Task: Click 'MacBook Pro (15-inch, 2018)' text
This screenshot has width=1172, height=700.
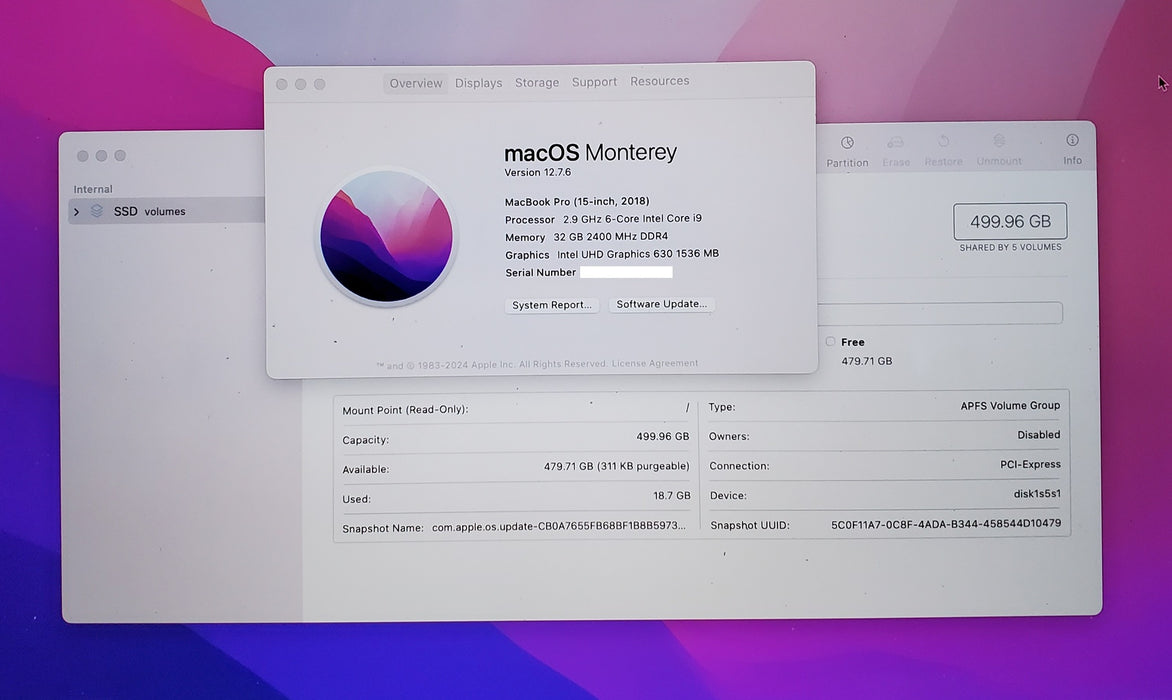Action: 577,201
